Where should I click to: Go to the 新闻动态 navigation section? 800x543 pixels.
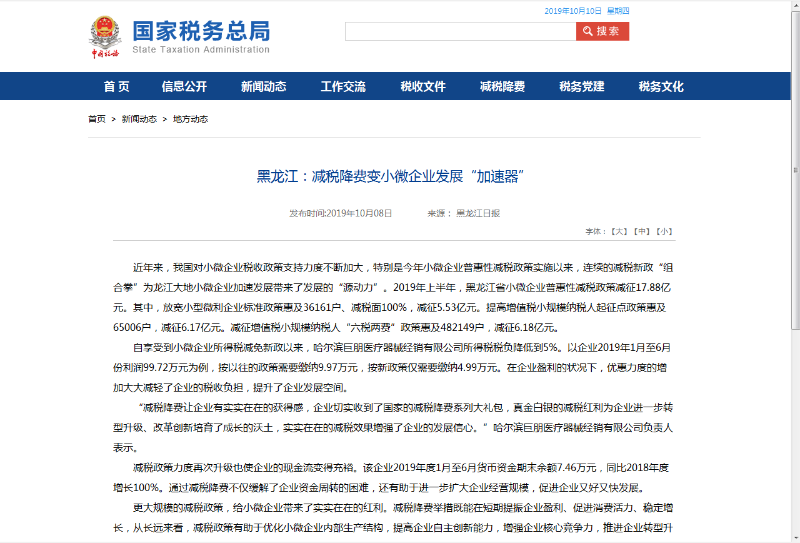point(263,87)
